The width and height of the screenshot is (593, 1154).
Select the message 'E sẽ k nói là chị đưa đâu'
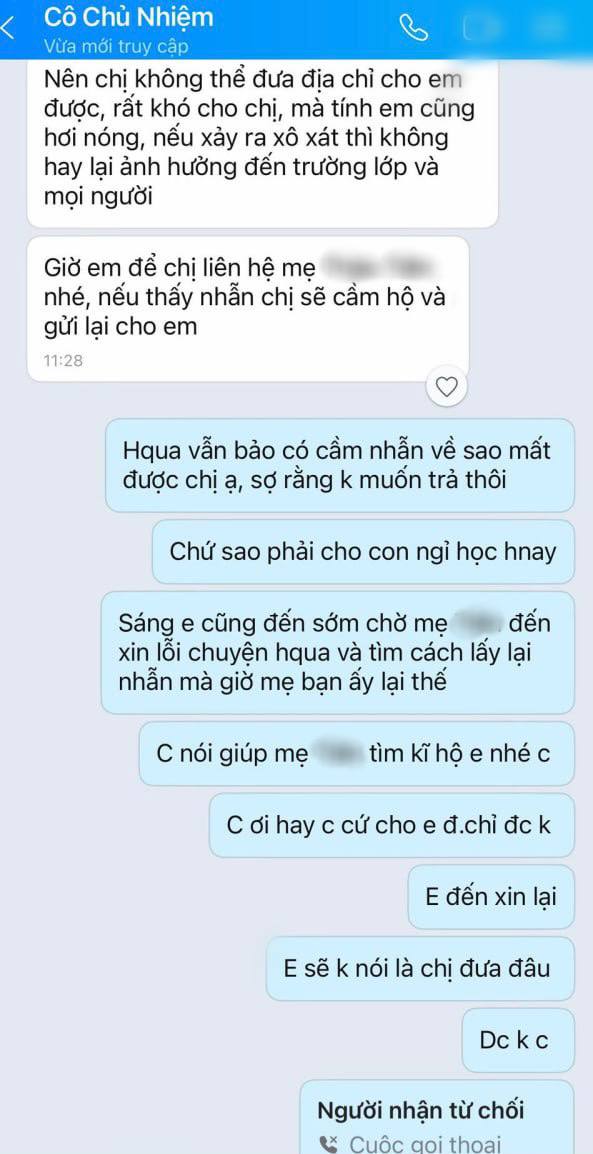point(420,969)
